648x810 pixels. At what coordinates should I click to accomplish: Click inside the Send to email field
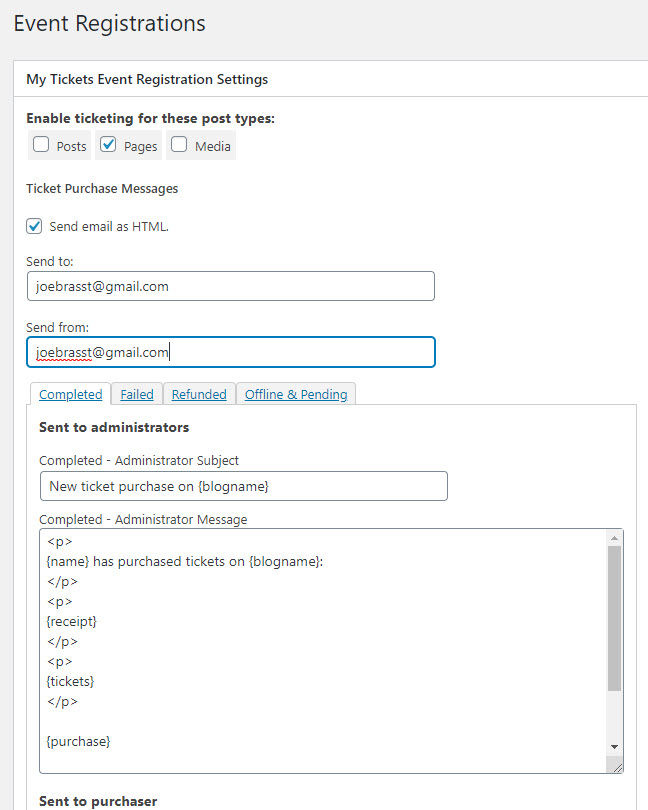coord(230,286)
